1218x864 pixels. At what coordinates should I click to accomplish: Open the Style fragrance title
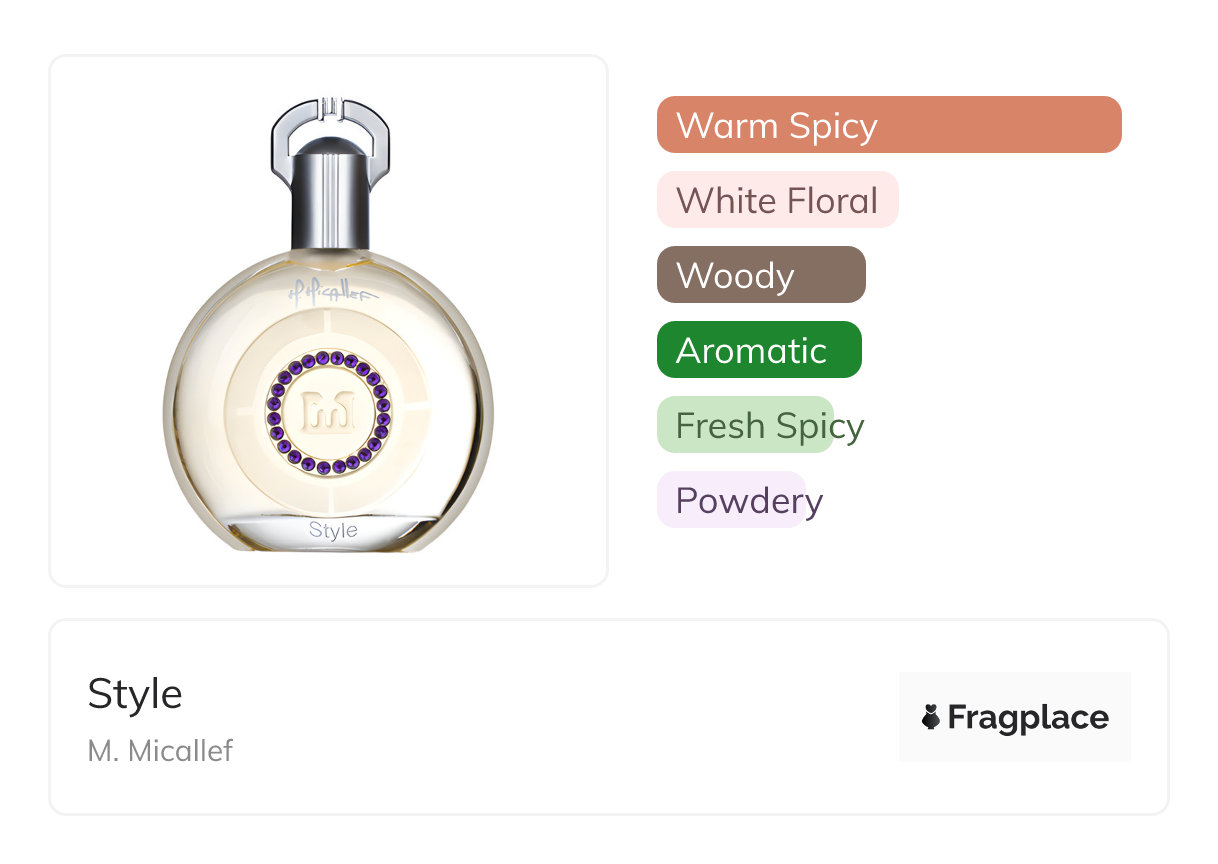(135, 694)
